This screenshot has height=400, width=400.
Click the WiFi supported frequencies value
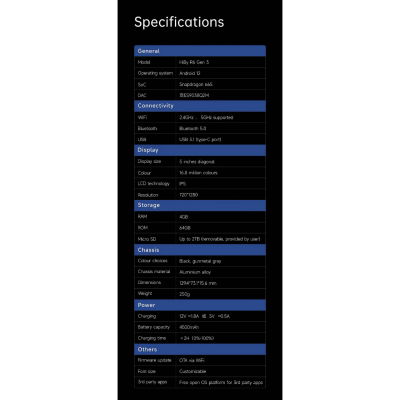(x=206, y=117)
